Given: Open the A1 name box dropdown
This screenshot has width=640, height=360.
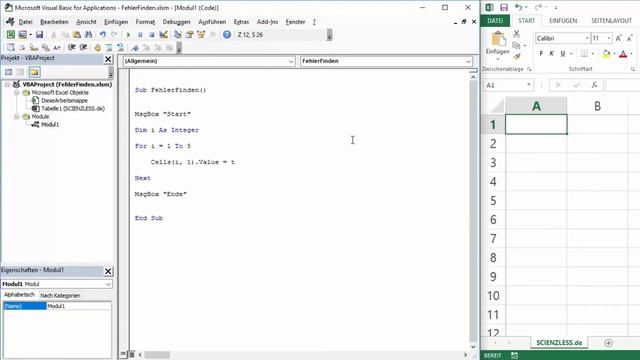Looking at the screenshot, I should point(529,85).
